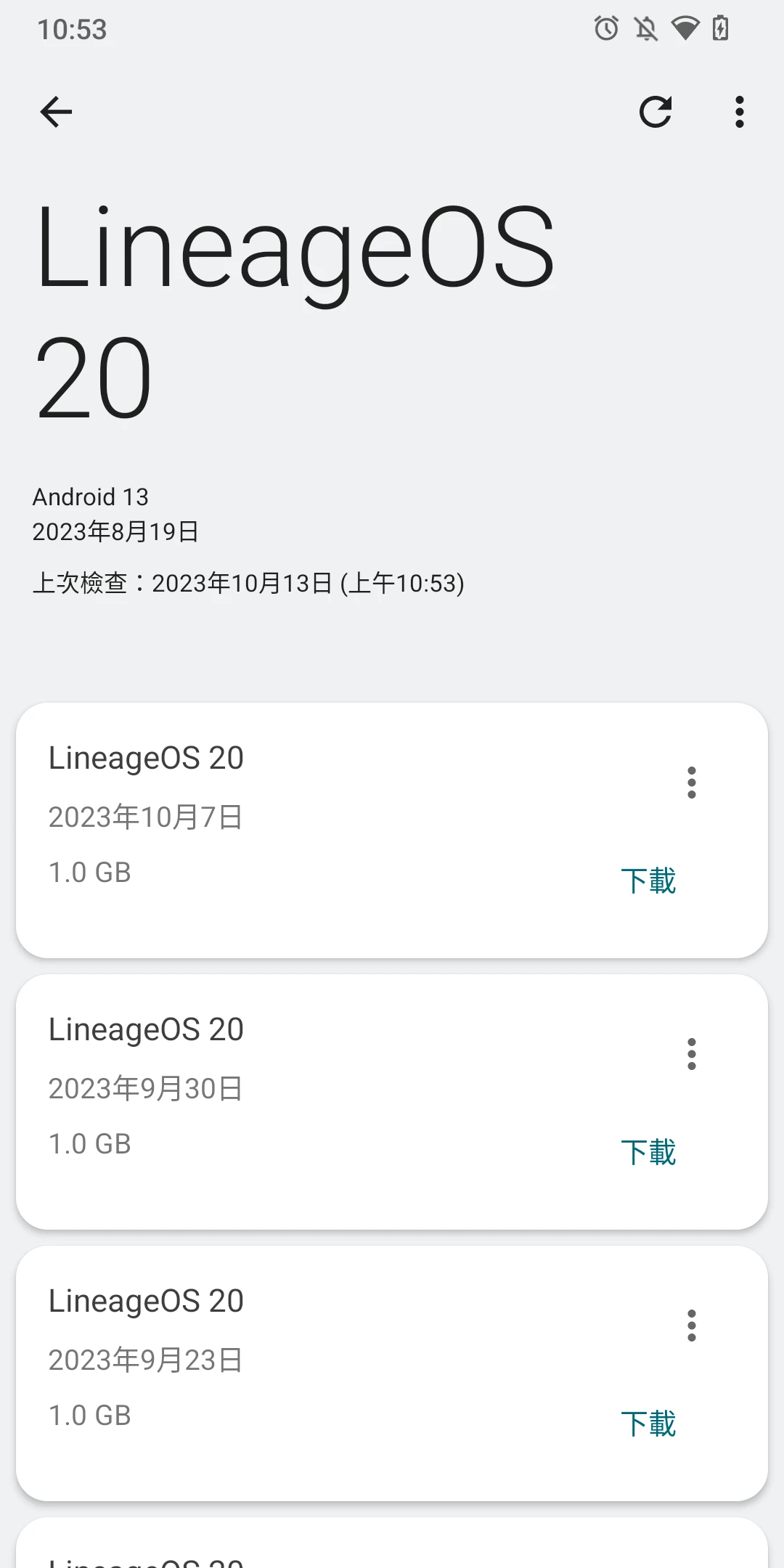The height and width of the screenshot is (1568, 784).
Task: Open options for the September 30 update
Action: pyautogui.click(x=691, y=1054)
